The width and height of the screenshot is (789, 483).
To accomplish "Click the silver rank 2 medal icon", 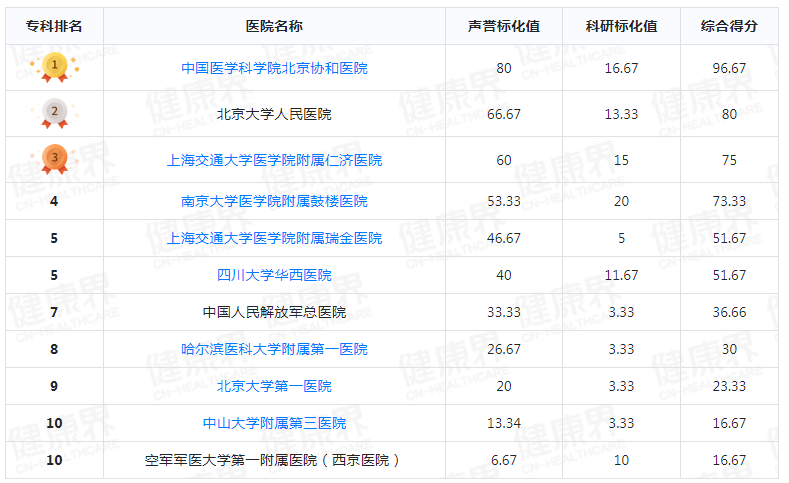I will [54, 113].
